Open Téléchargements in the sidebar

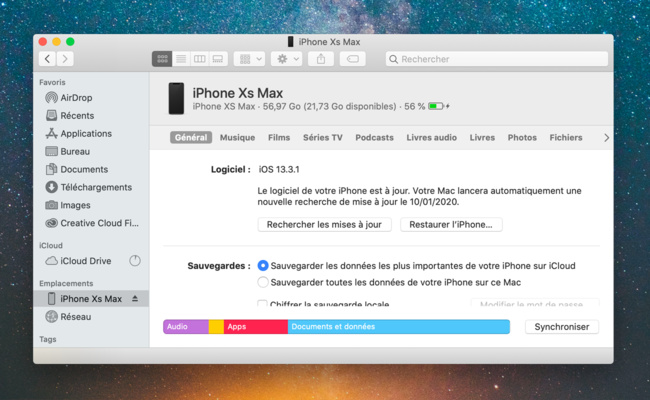click(91, 187)
